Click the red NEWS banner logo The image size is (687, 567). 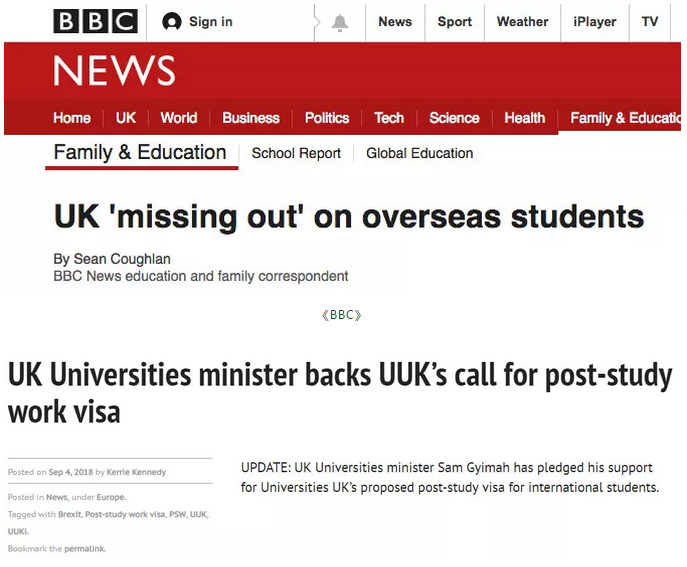coord(114,71)
